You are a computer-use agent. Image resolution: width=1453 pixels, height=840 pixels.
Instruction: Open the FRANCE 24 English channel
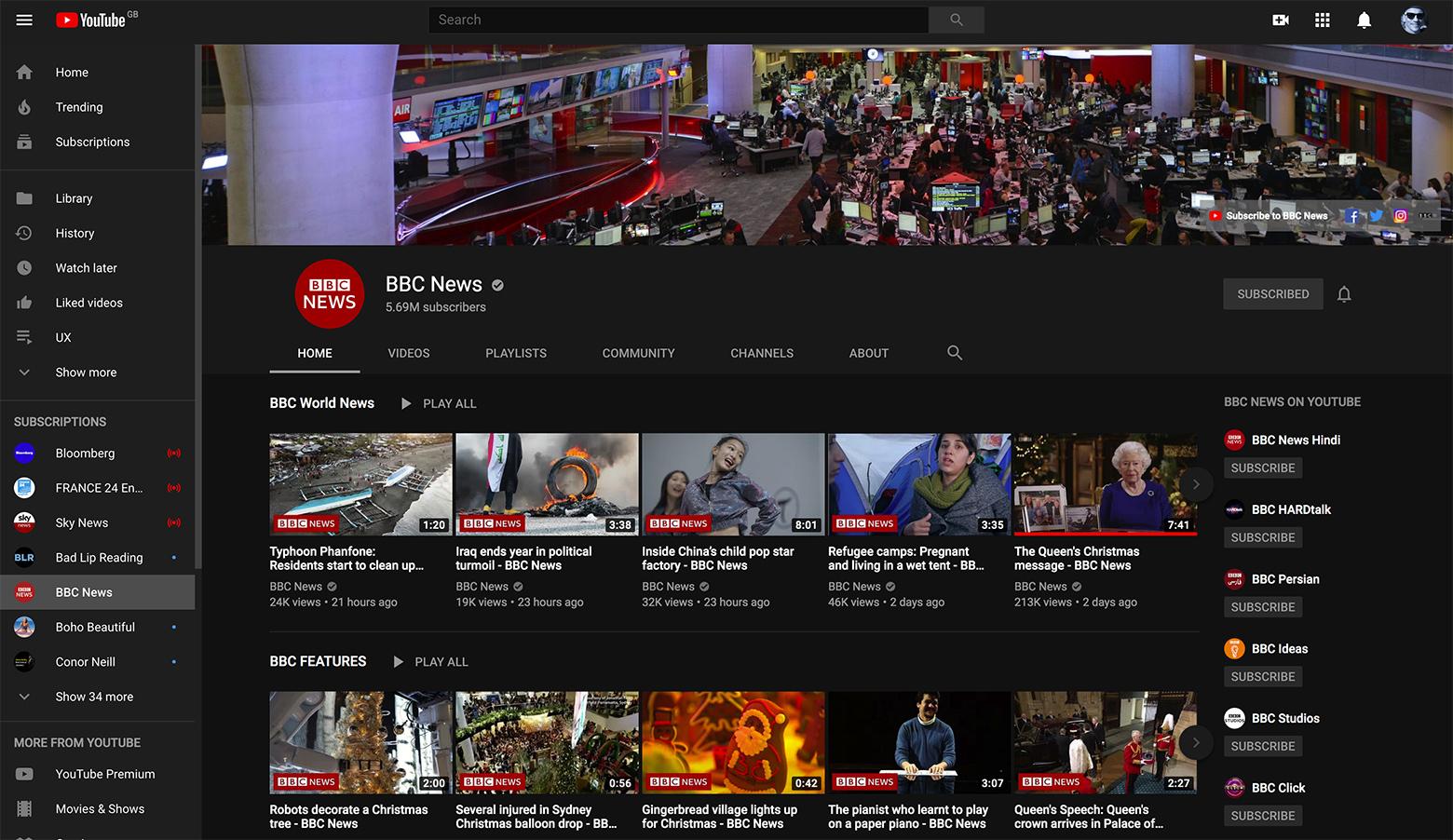coord(98,488)
